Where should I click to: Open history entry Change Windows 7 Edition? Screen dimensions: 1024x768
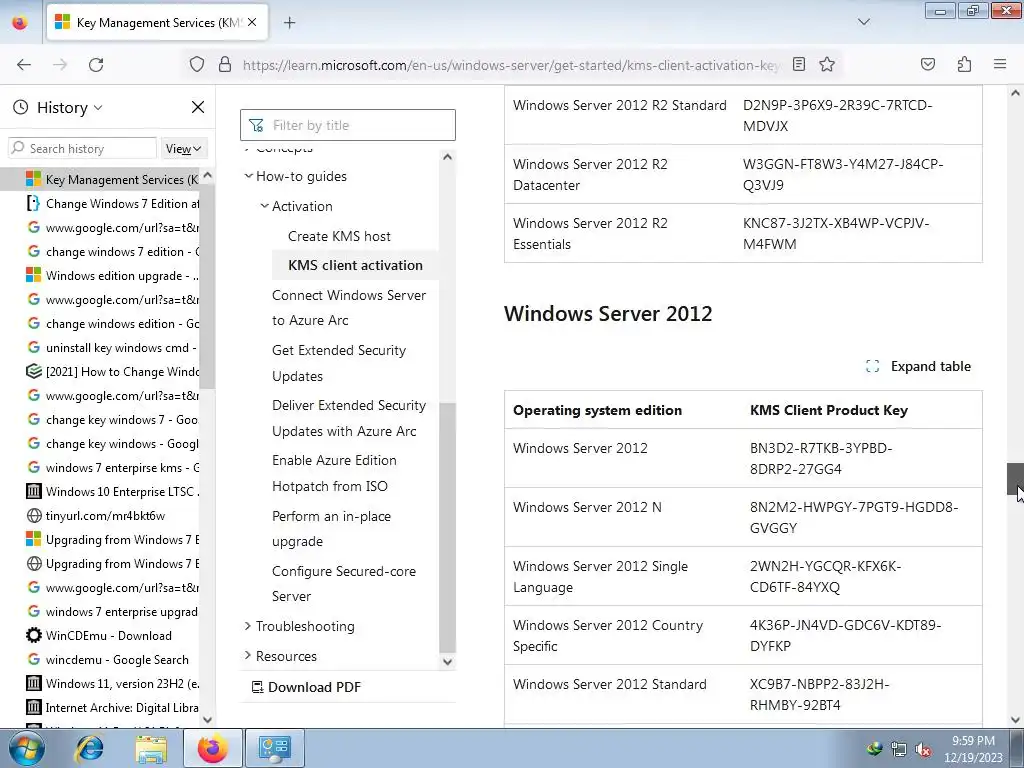click(111, 204)
